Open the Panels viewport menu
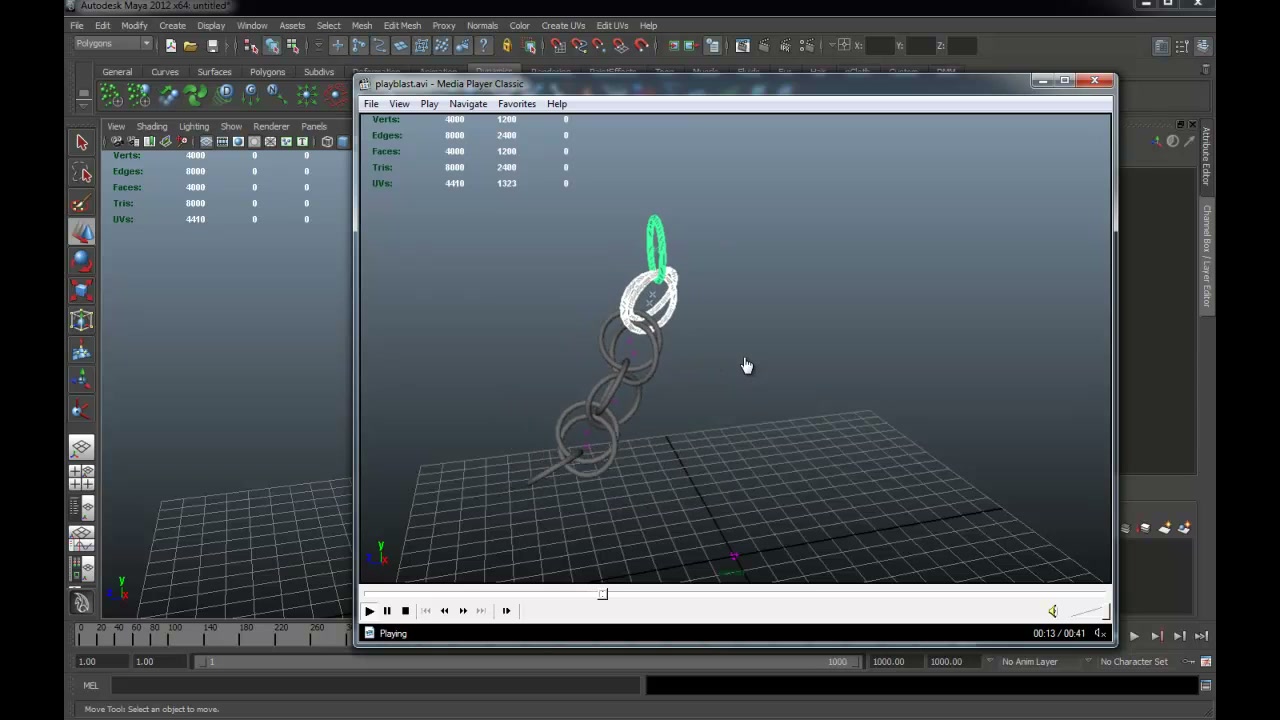The width and height of the screenshot is (1280, 720). point(314,127)
